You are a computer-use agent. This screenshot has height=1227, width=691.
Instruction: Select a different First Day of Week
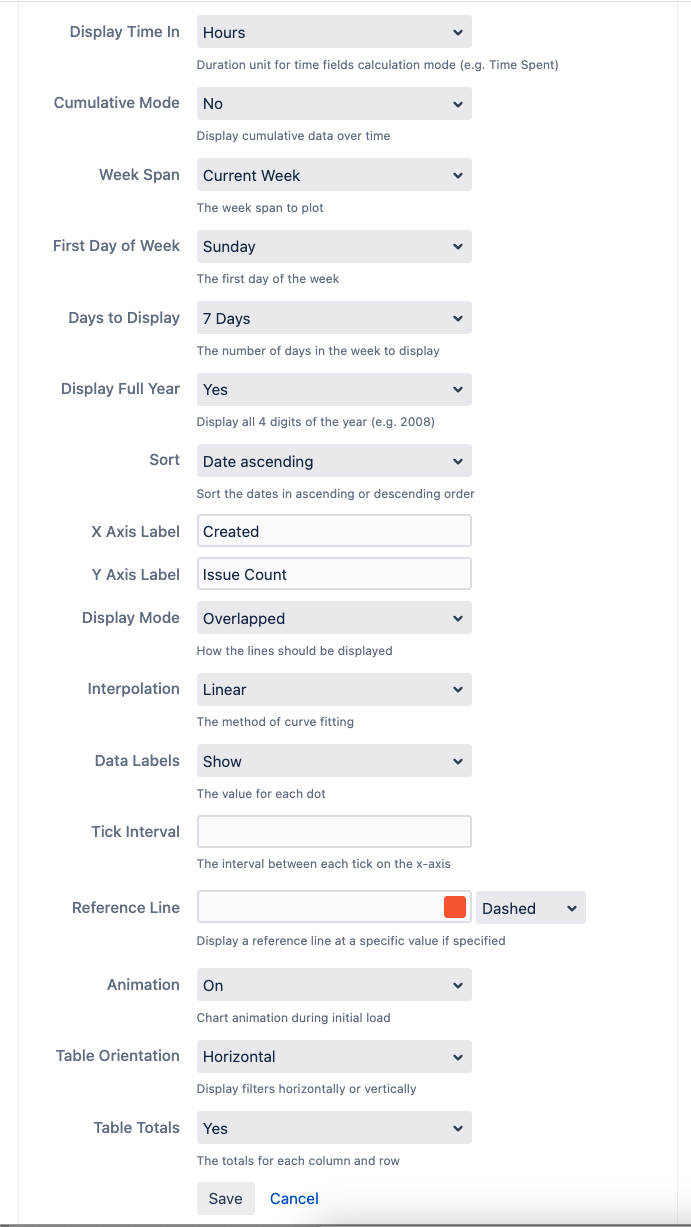(333, 246)
